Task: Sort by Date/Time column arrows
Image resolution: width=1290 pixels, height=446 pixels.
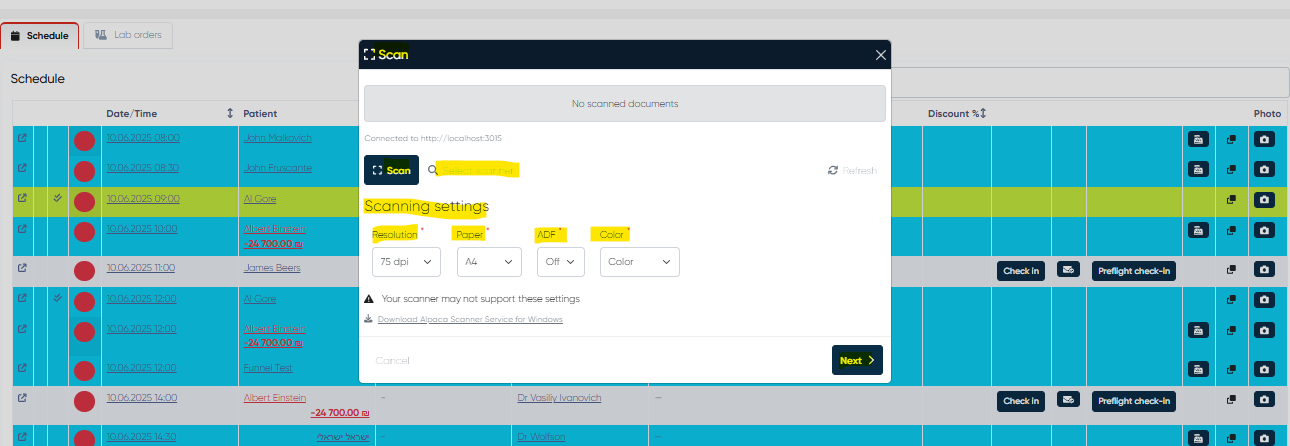Action: pyautogui.click(x=230, y=113)
